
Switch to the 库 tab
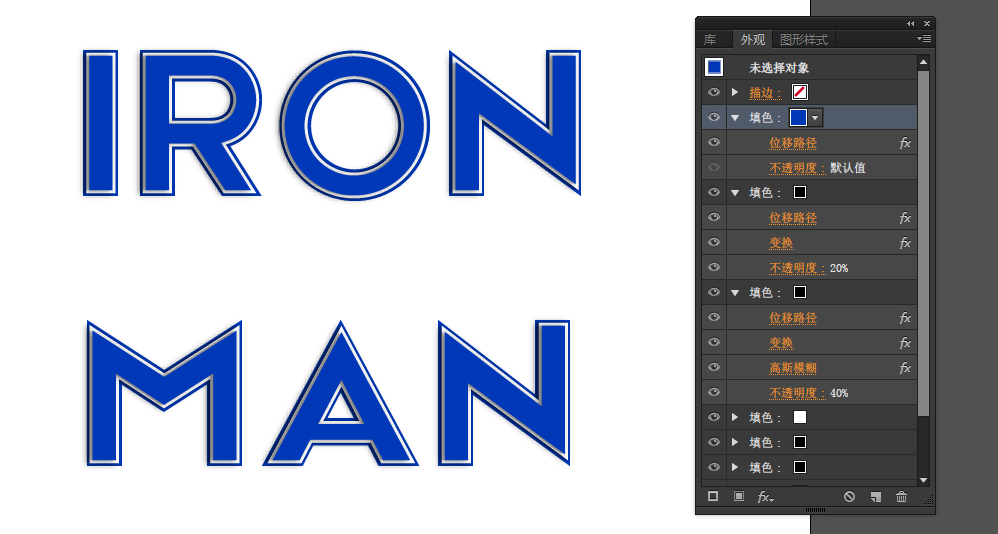(710, 39)
